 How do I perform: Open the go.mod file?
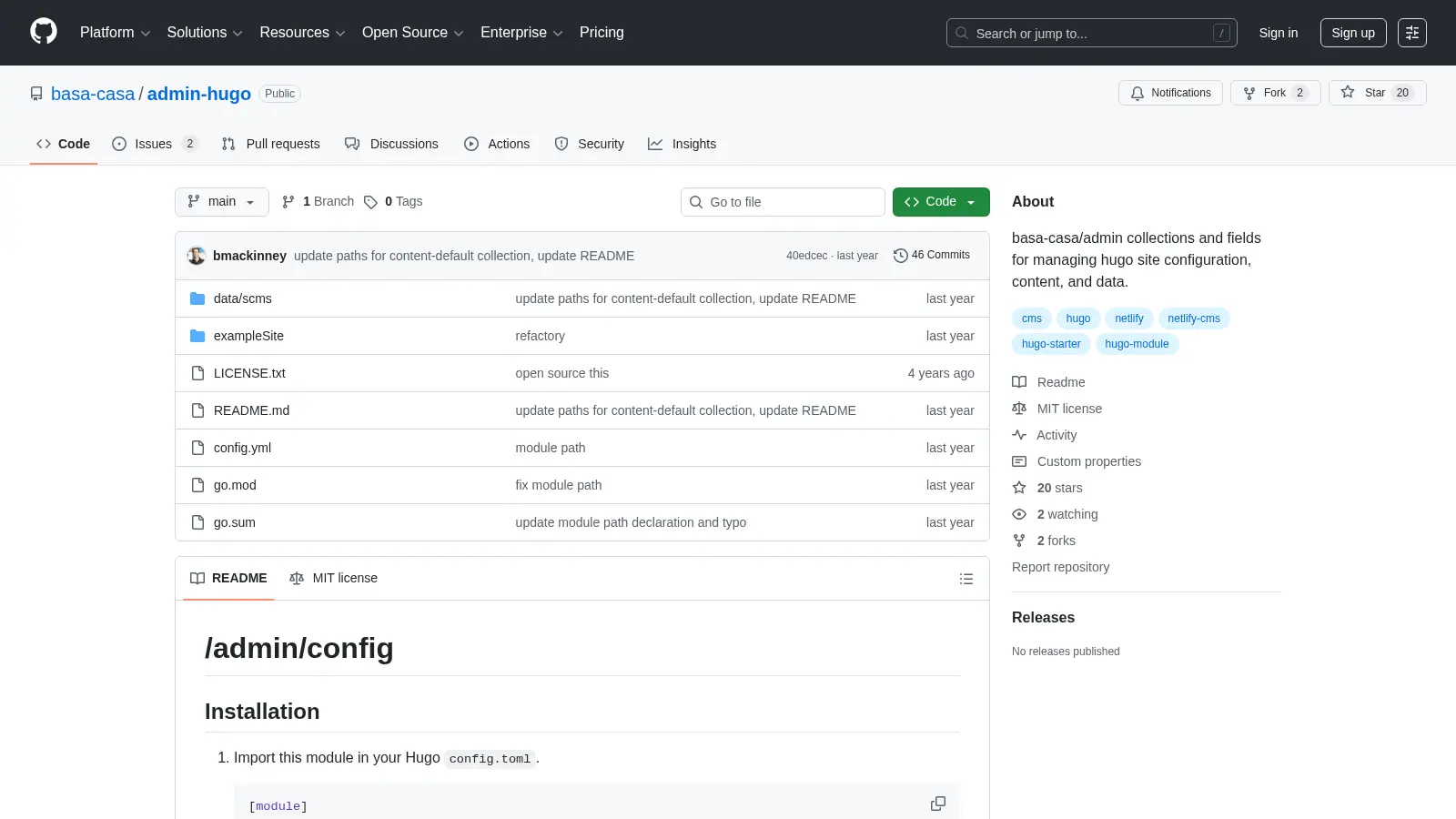pos(235,485)
